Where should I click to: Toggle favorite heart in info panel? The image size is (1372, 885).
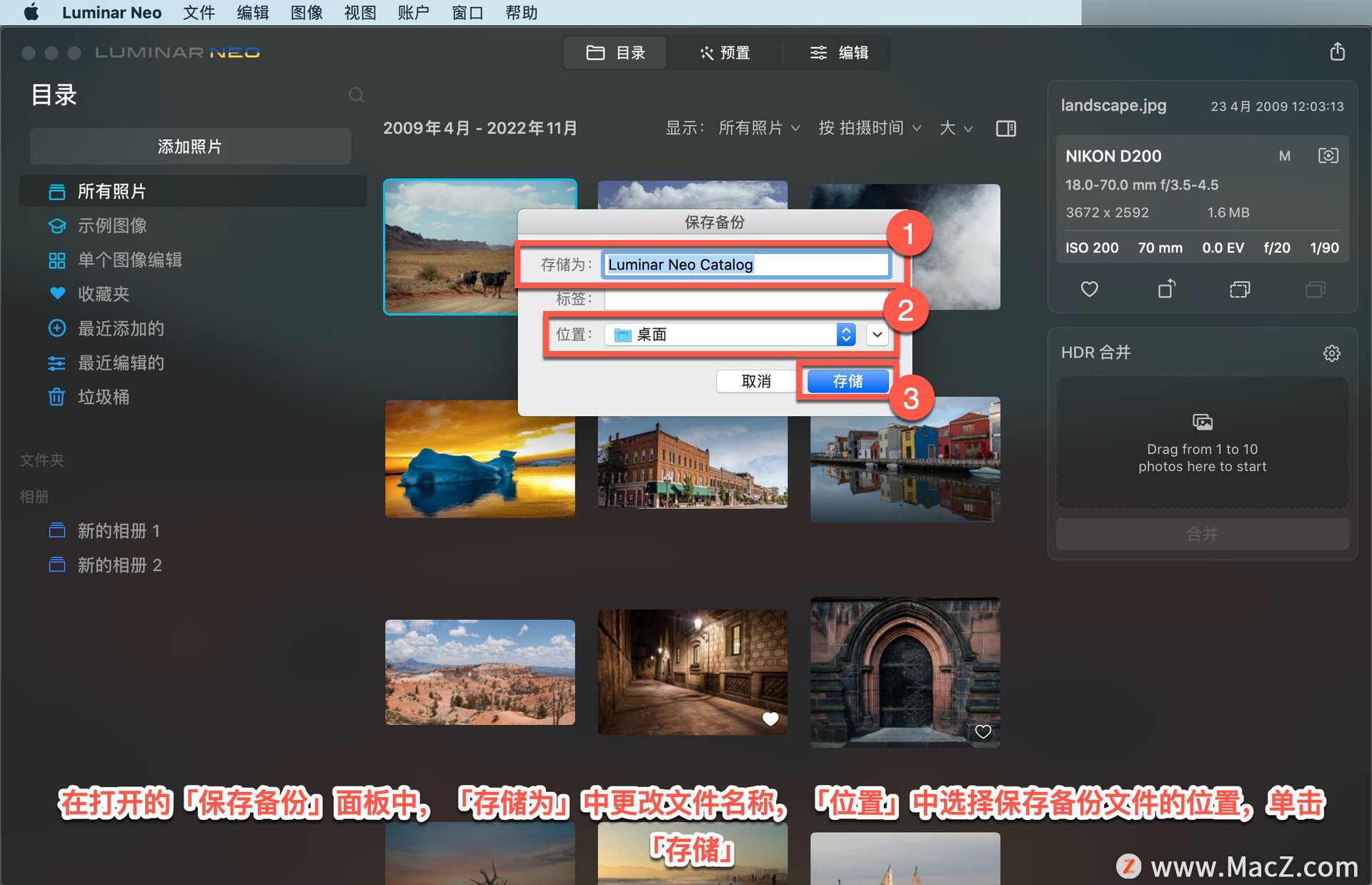[x=1089, y=289]
